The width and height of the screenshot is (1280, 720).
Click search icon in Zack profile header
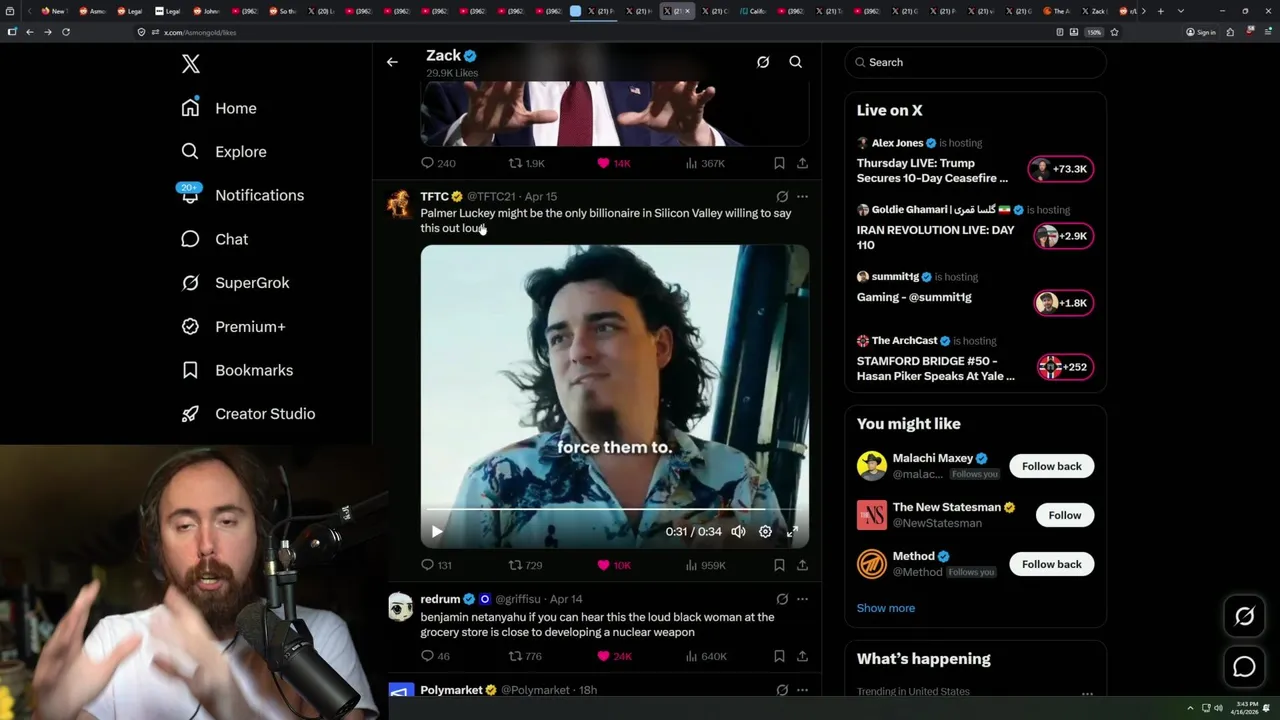(796, 62)
